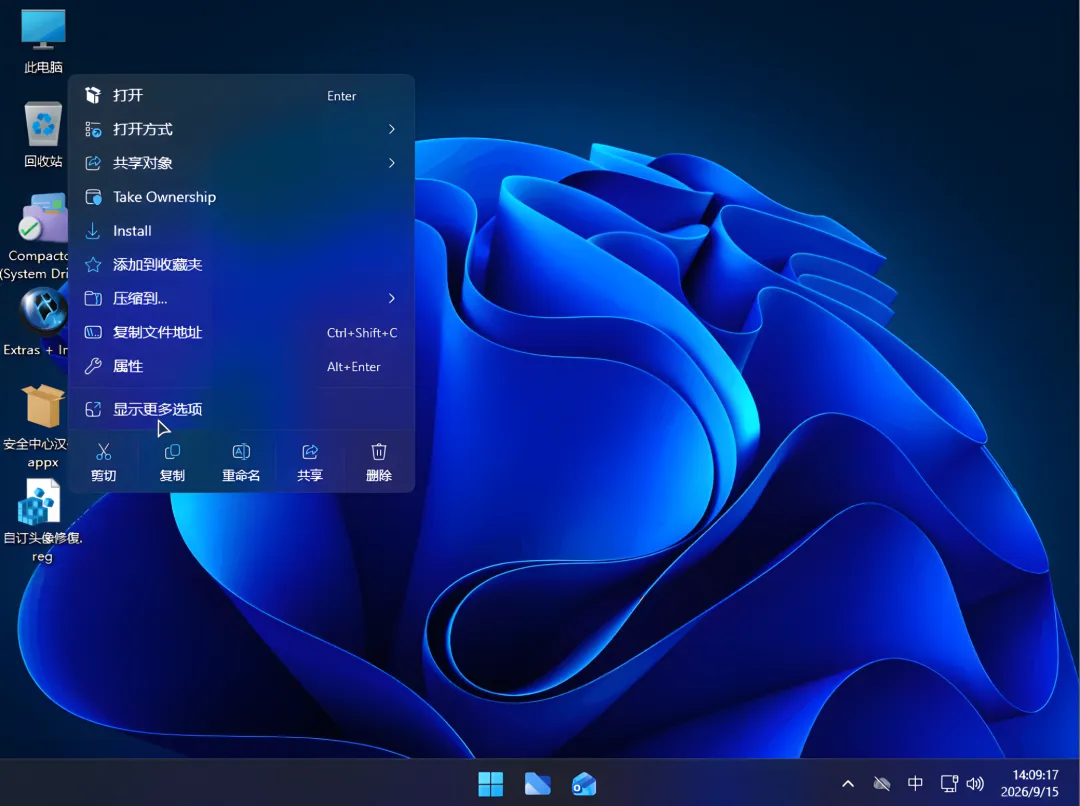Select the 回收站 recycle bin icon

click(x=43, y=134)
